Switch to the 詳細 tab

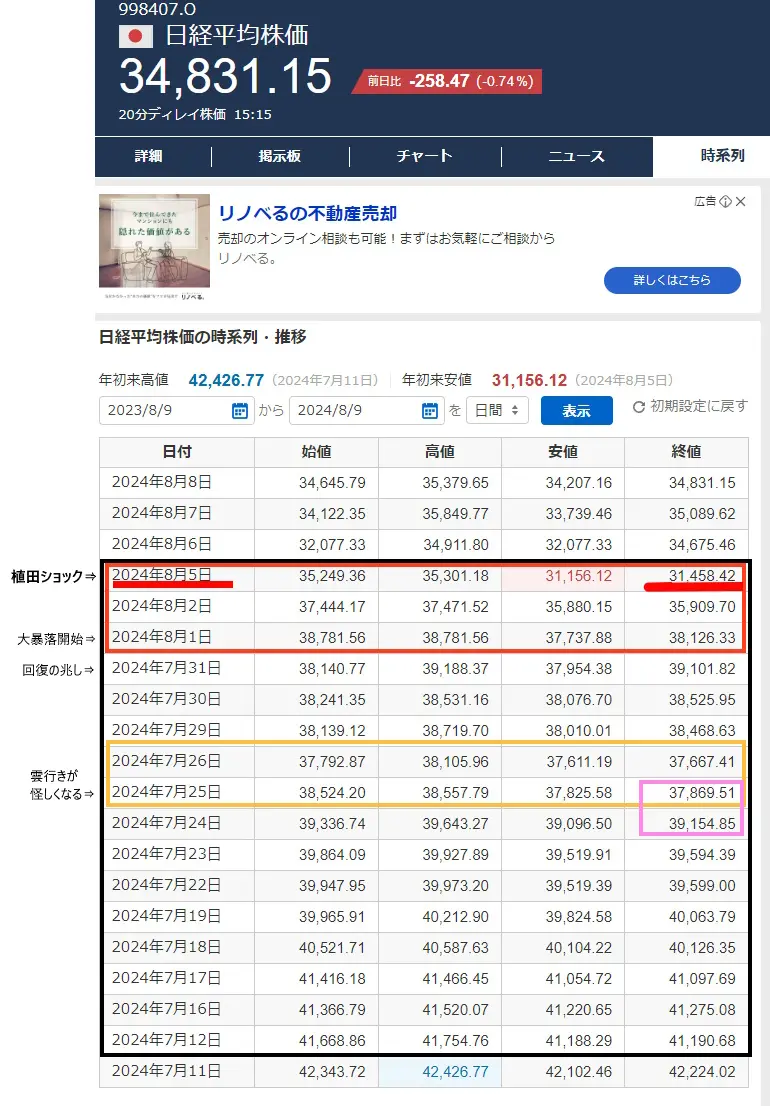coord(148,156)
